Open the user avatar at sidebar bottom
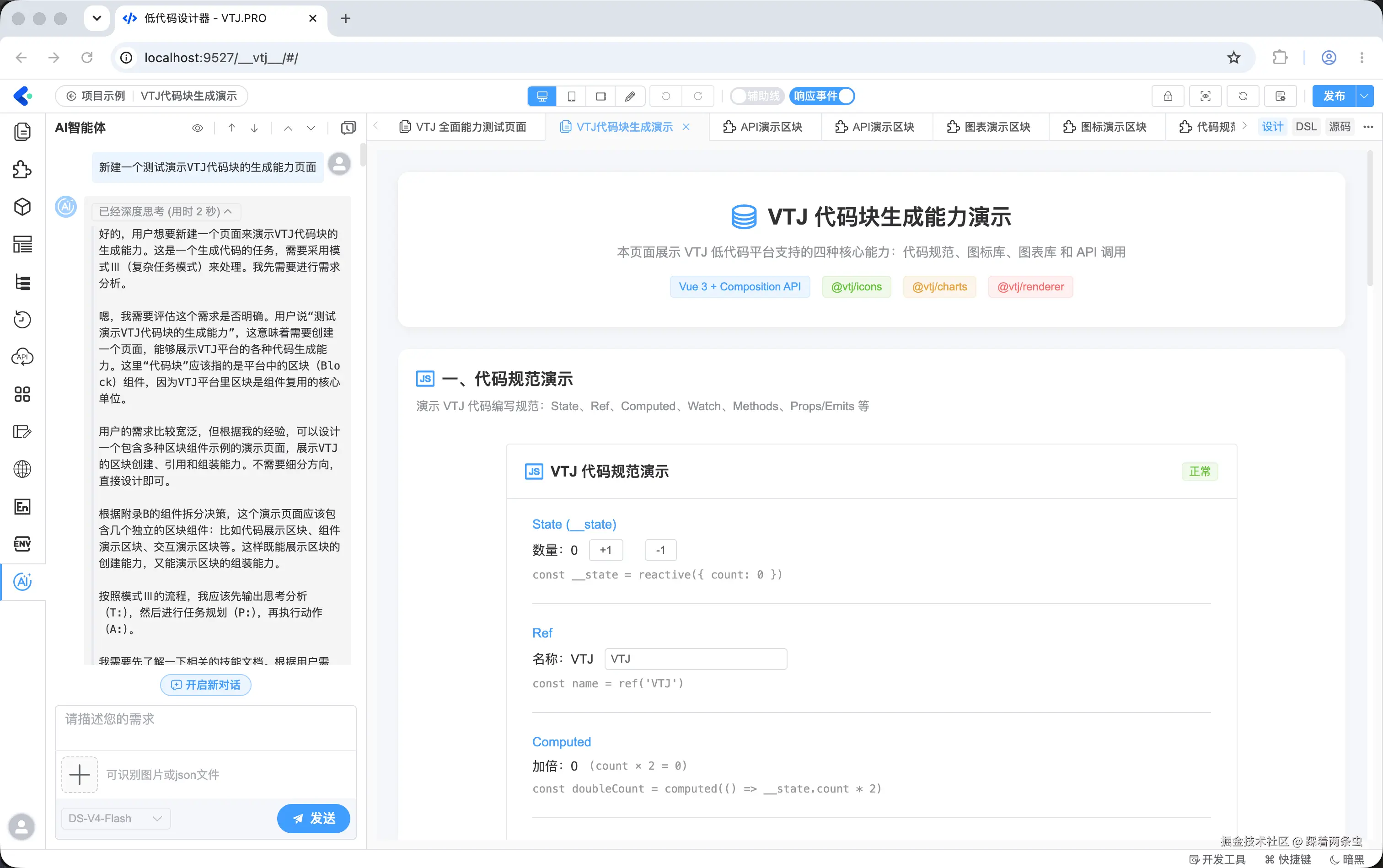Image resolution: width=1383 pixels, height=868 pixels. [22, 826]
